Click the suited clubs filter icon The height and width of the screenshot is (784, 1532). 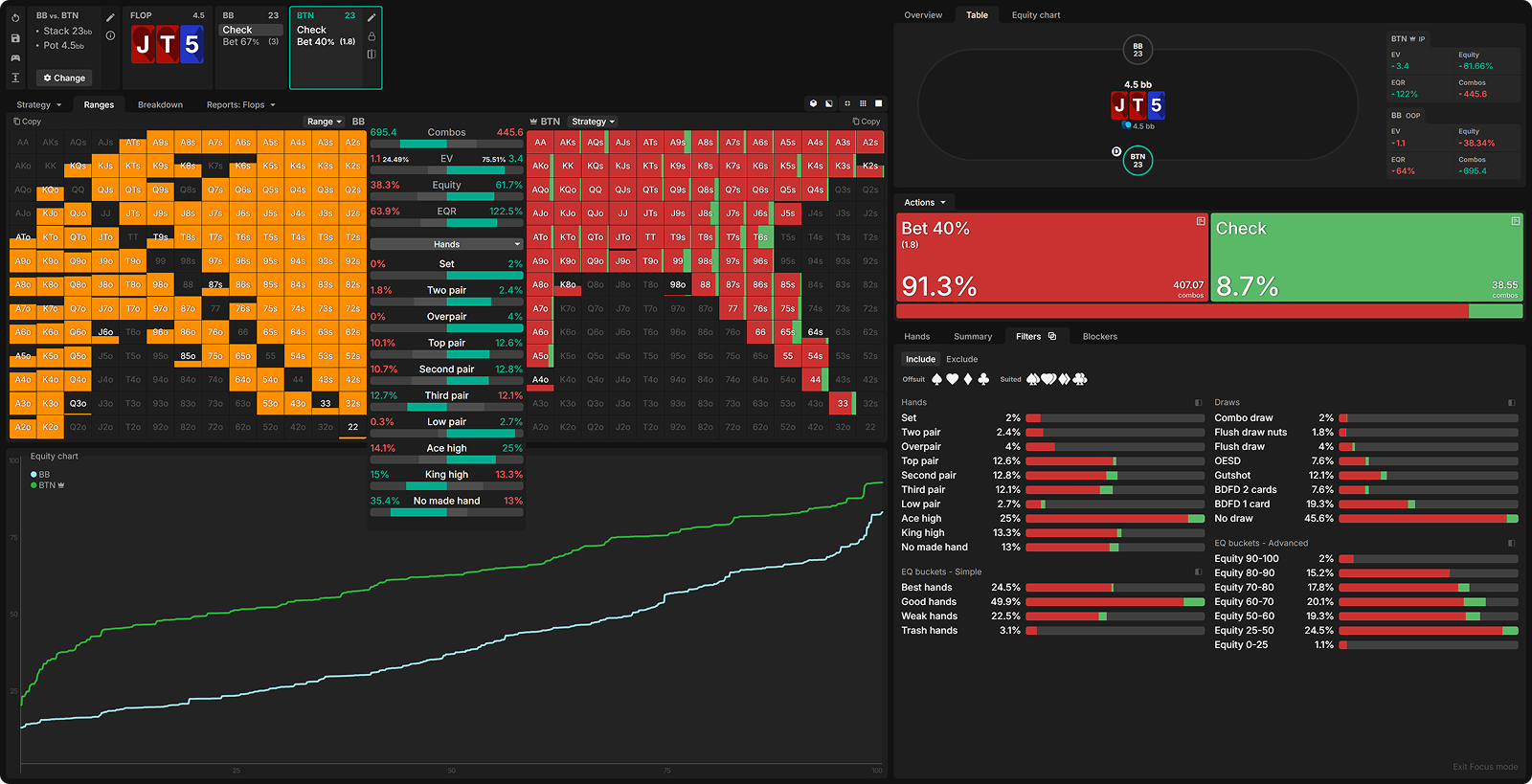1080,379
